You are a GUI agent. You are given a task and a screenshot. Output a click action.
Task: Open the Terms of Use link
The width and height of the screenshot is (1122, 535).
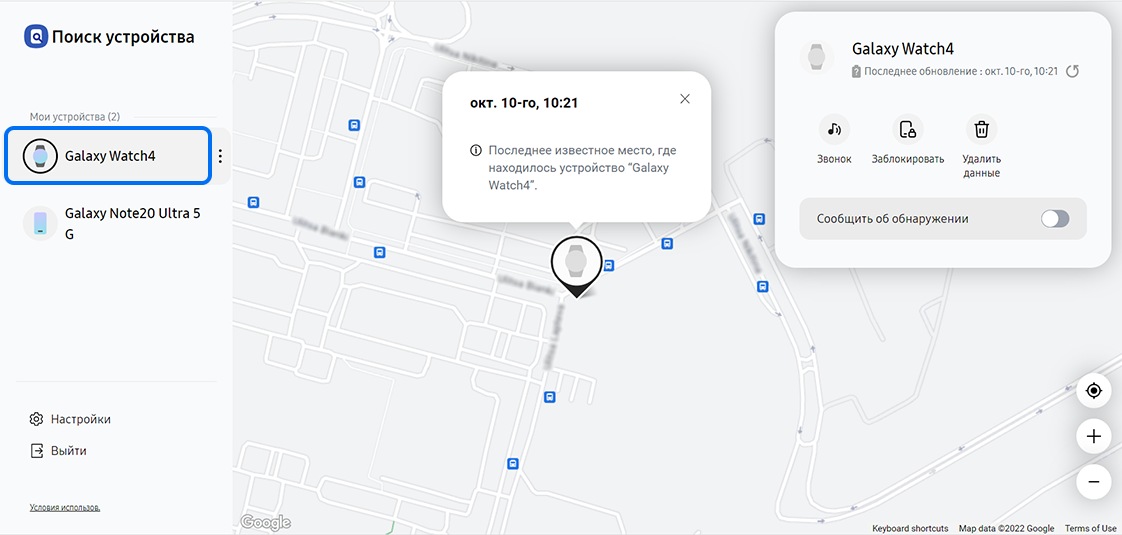1091,529
